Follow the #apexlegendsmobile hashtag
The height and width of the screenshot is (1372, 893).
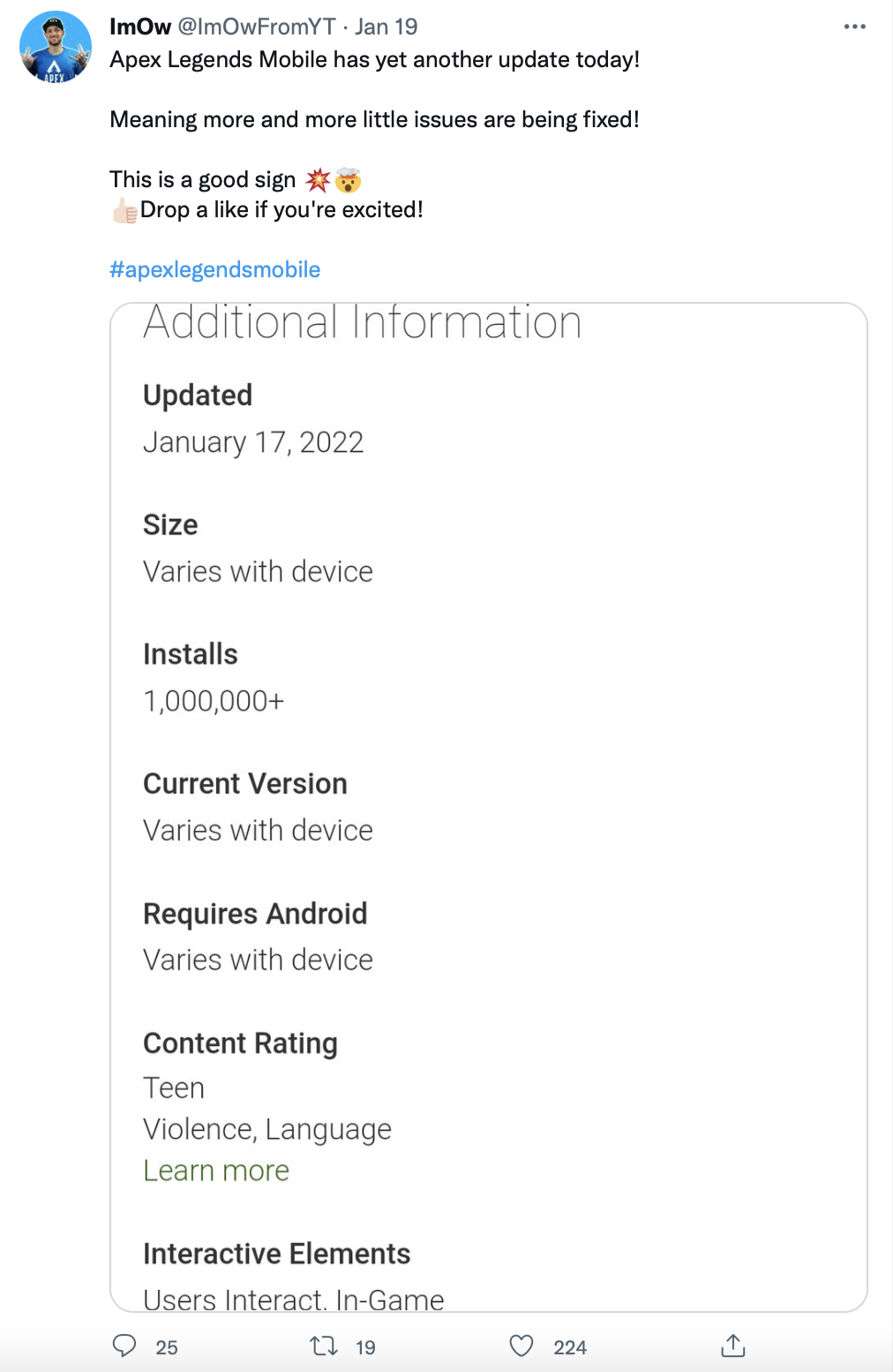pos(214,269)
